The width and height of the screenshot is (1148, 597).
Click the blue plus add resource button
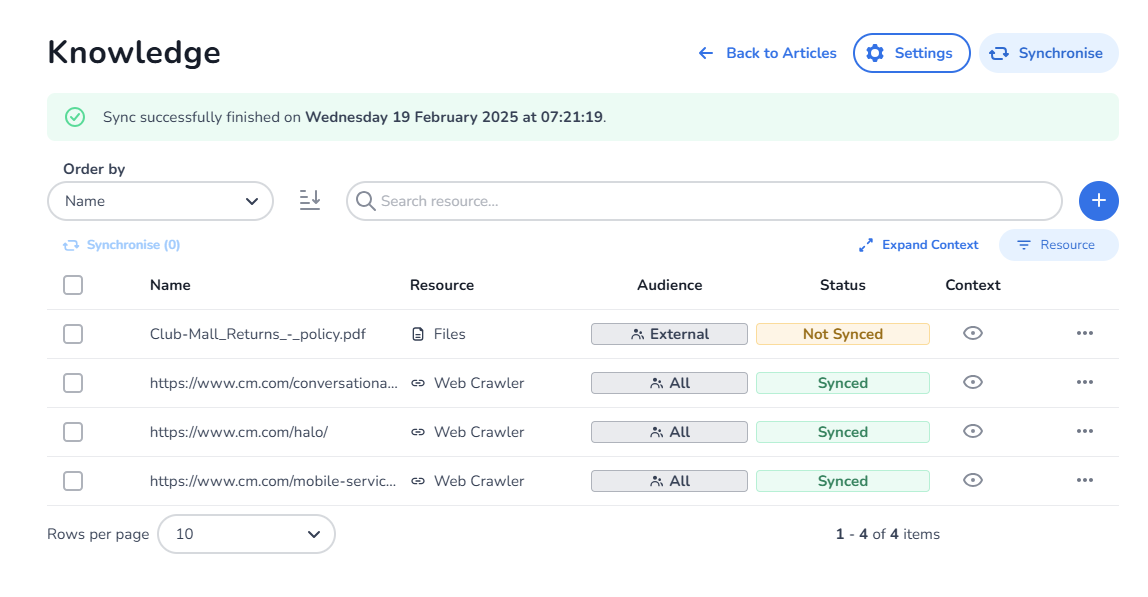1098,201
